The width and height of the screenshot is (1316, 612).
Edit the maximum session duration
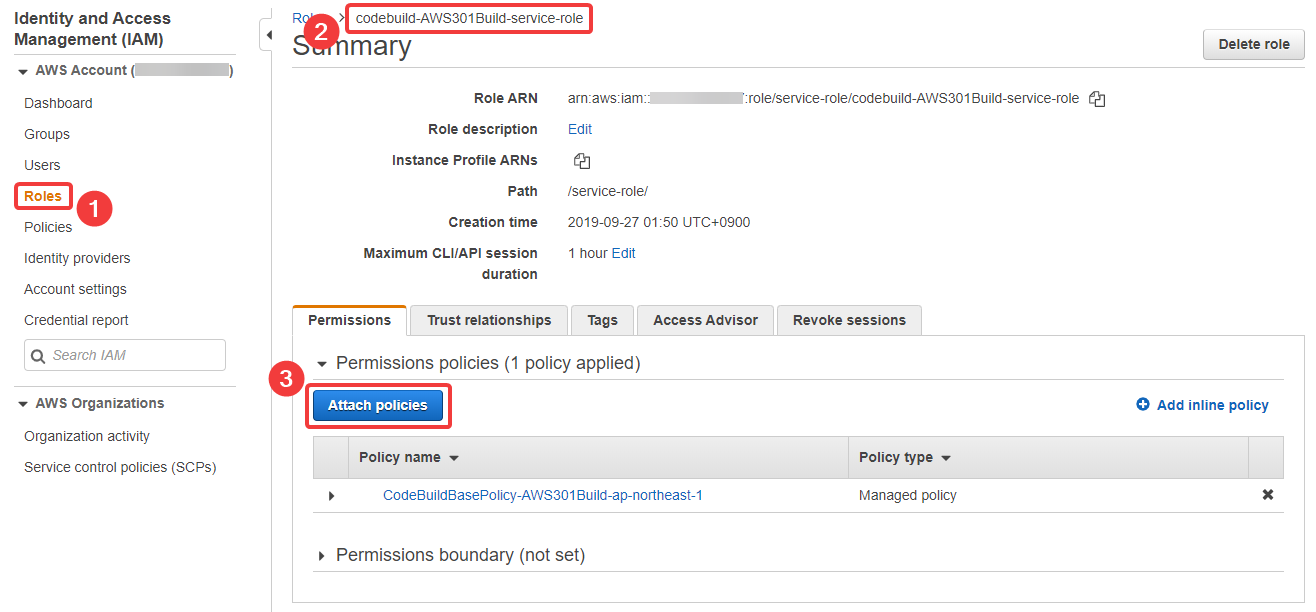(x=624, y=253)
